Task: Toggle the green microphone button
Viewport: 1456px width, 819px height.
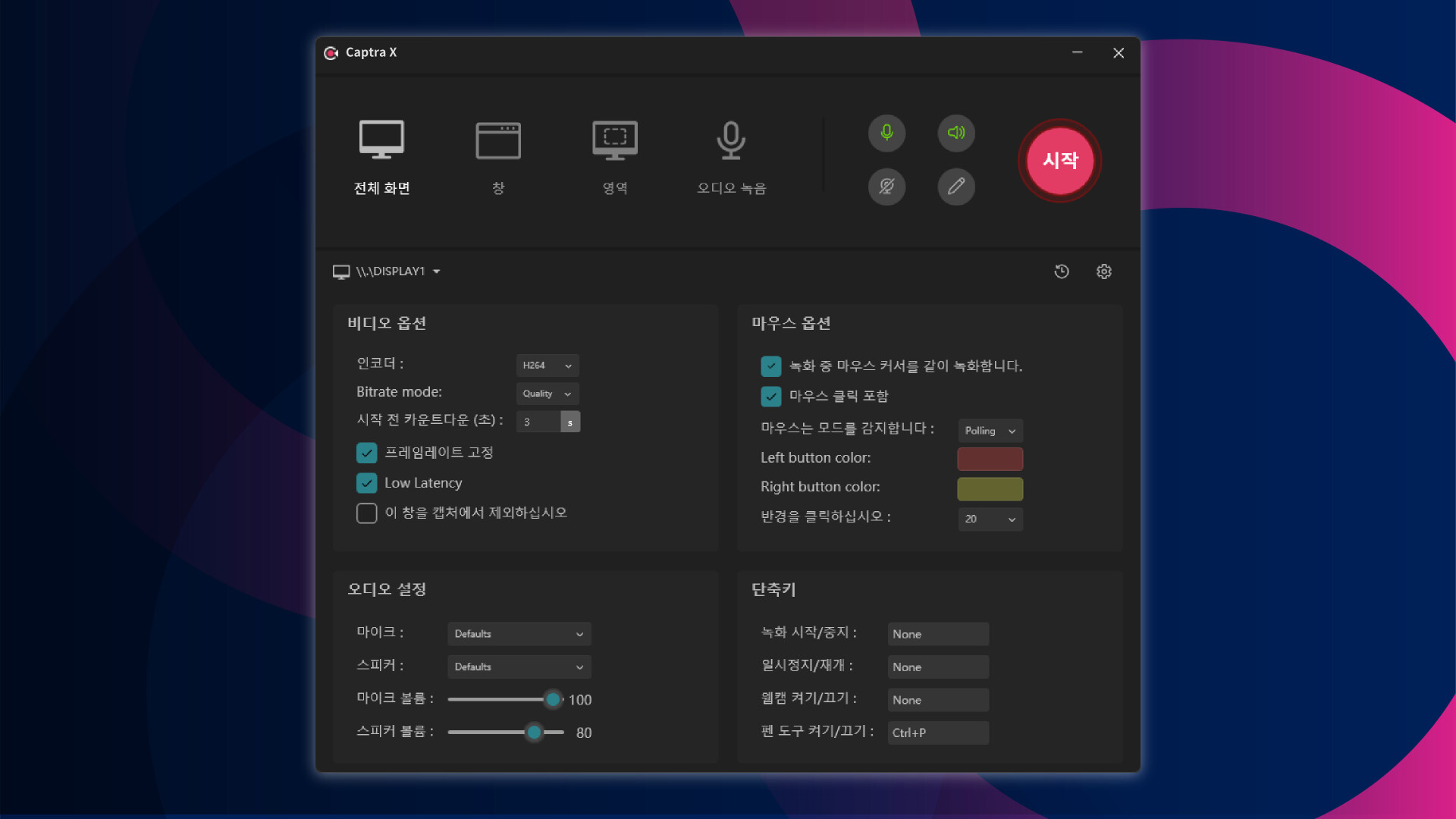Action: (x=886, y=133)
